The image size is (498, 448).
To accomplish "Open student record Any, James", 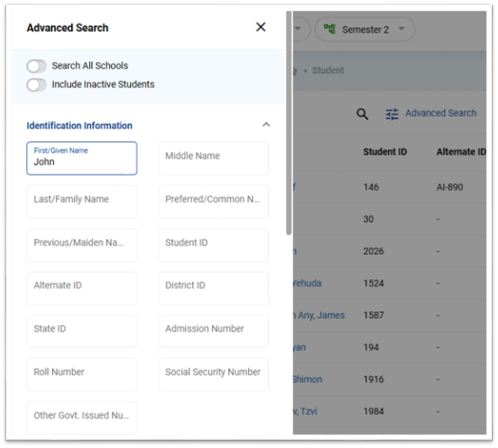I will [x=319, y=315].
